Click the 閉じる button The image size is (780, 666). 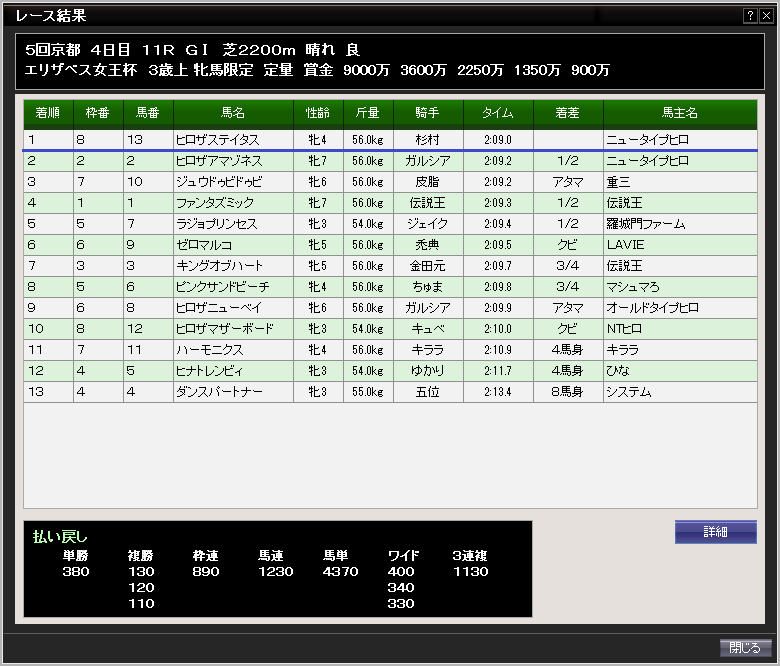coord(745,648)
